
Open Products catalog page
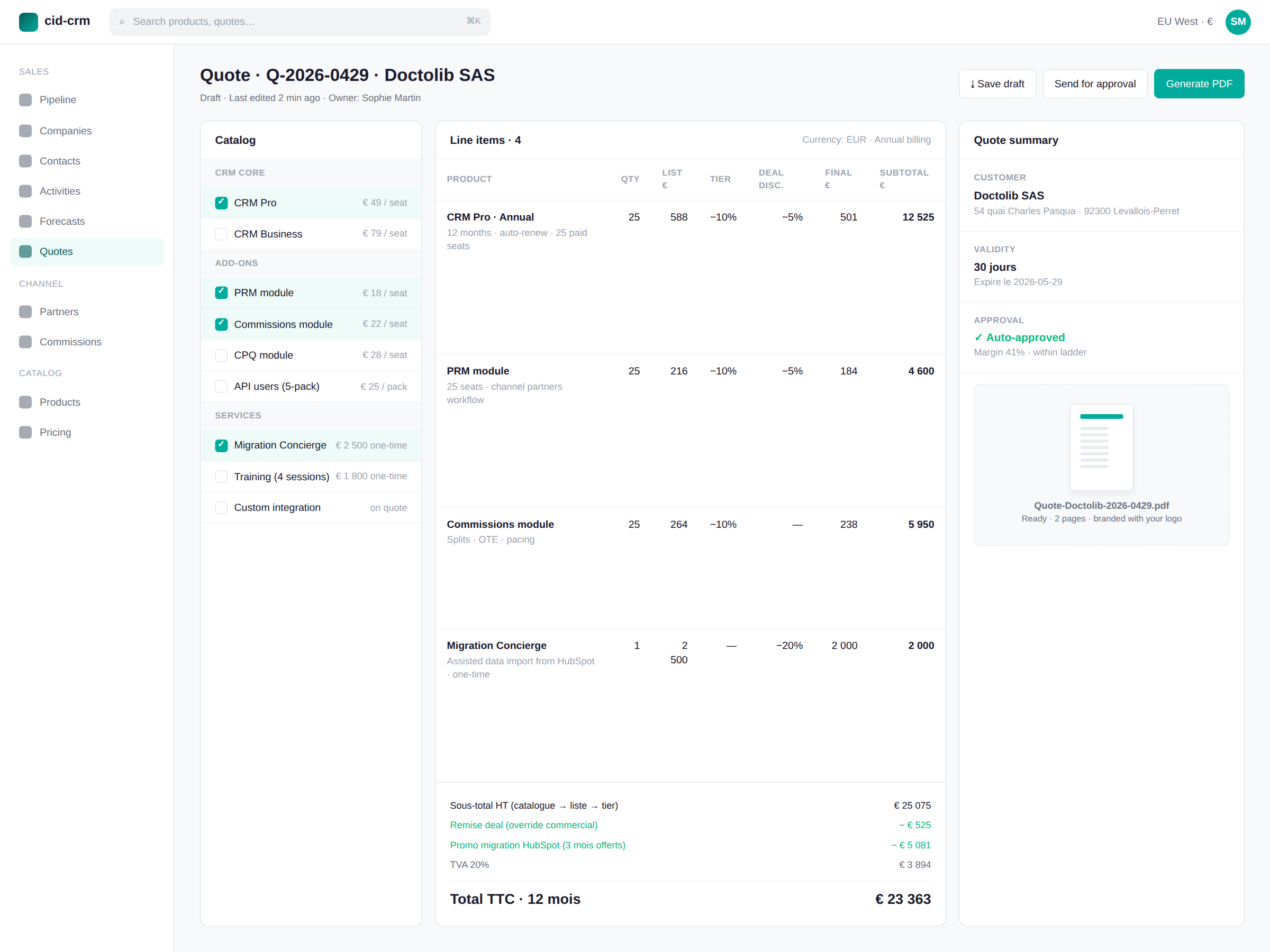click(87, 402)
